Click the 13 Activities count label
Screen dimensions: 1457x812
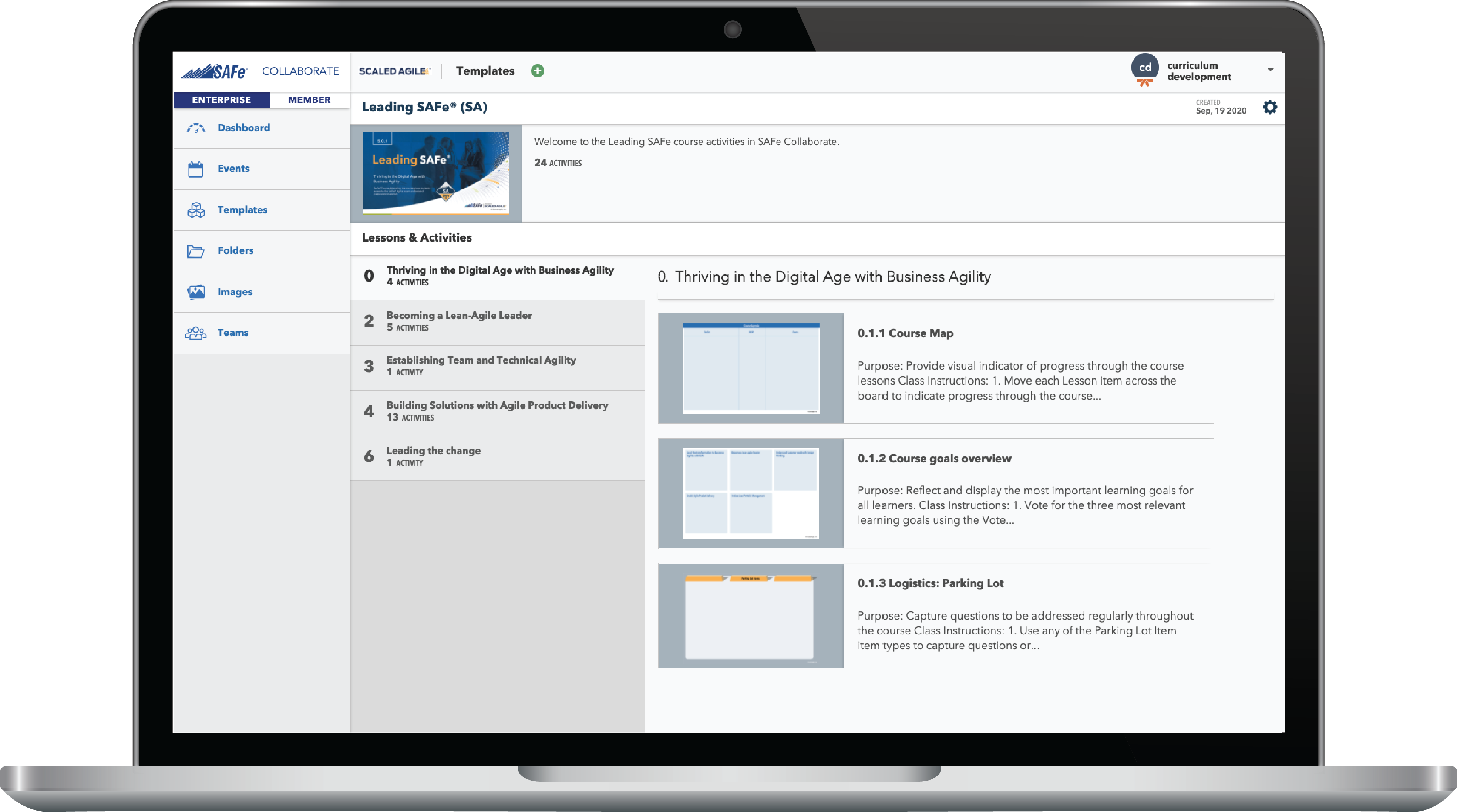pos(410,417)
